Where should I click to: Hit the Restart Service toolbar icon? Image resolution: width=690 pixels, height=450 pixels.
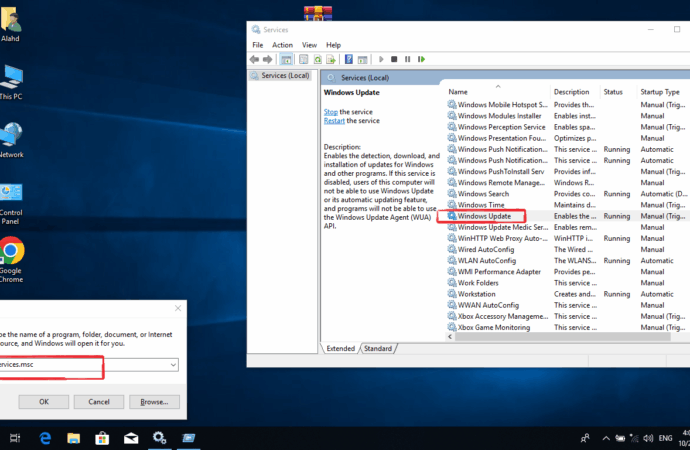pos(420,60)
